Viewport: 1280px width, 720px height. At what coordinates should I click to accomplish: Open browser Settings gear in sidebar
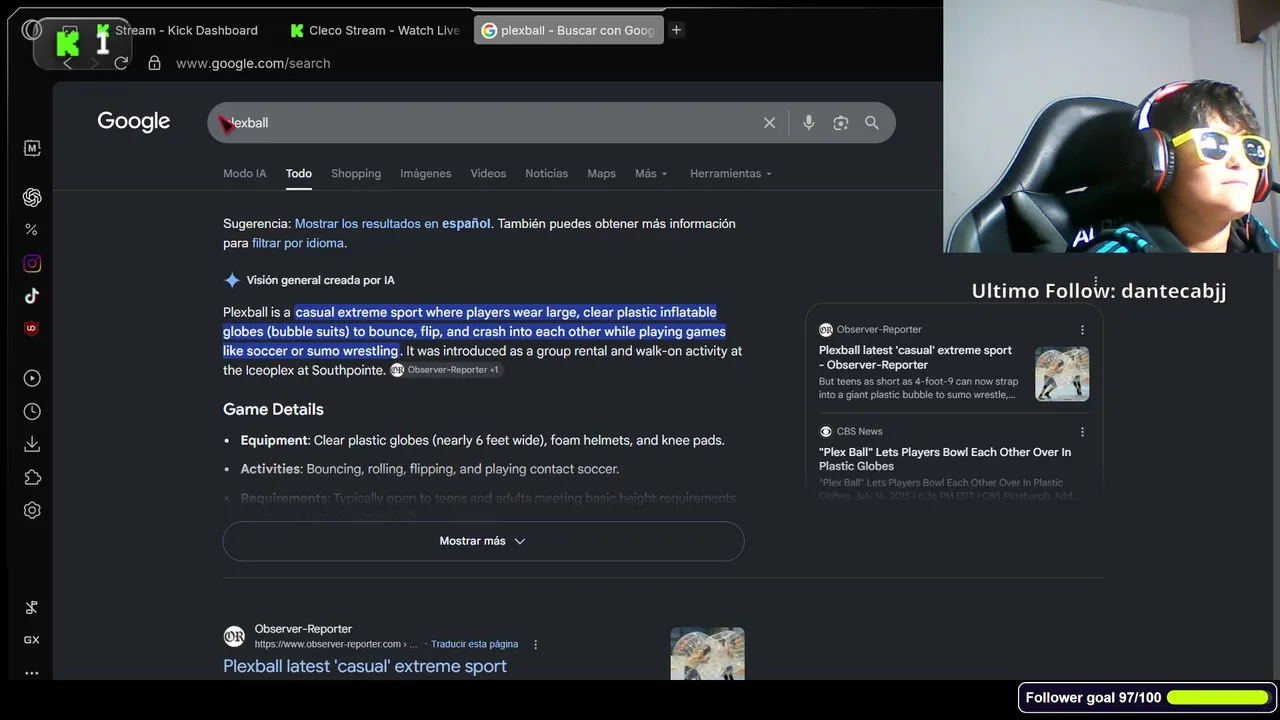[x=32, y=510]
